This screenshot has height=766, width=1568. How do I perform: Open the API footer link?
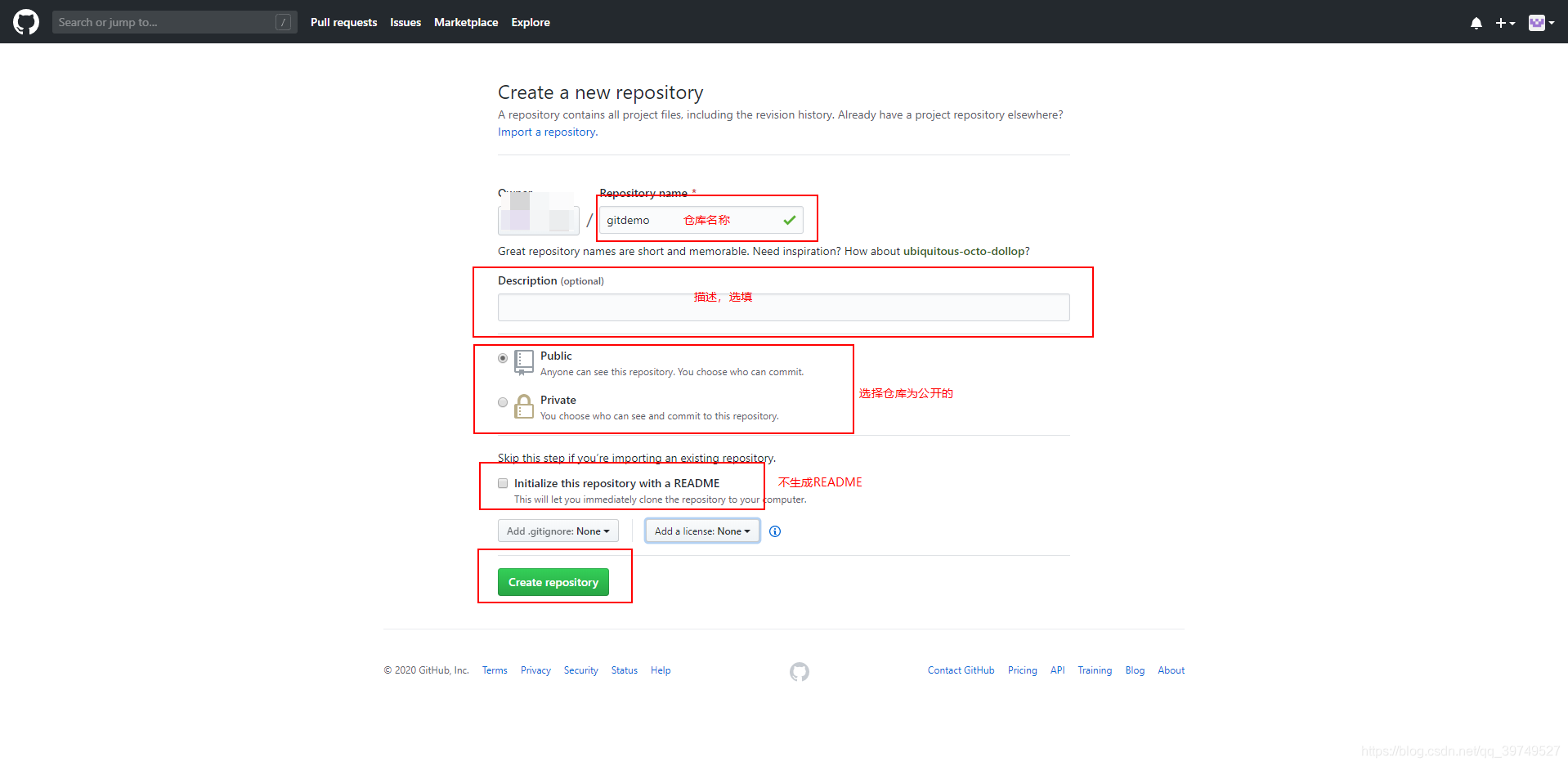tap(1057, 670)
